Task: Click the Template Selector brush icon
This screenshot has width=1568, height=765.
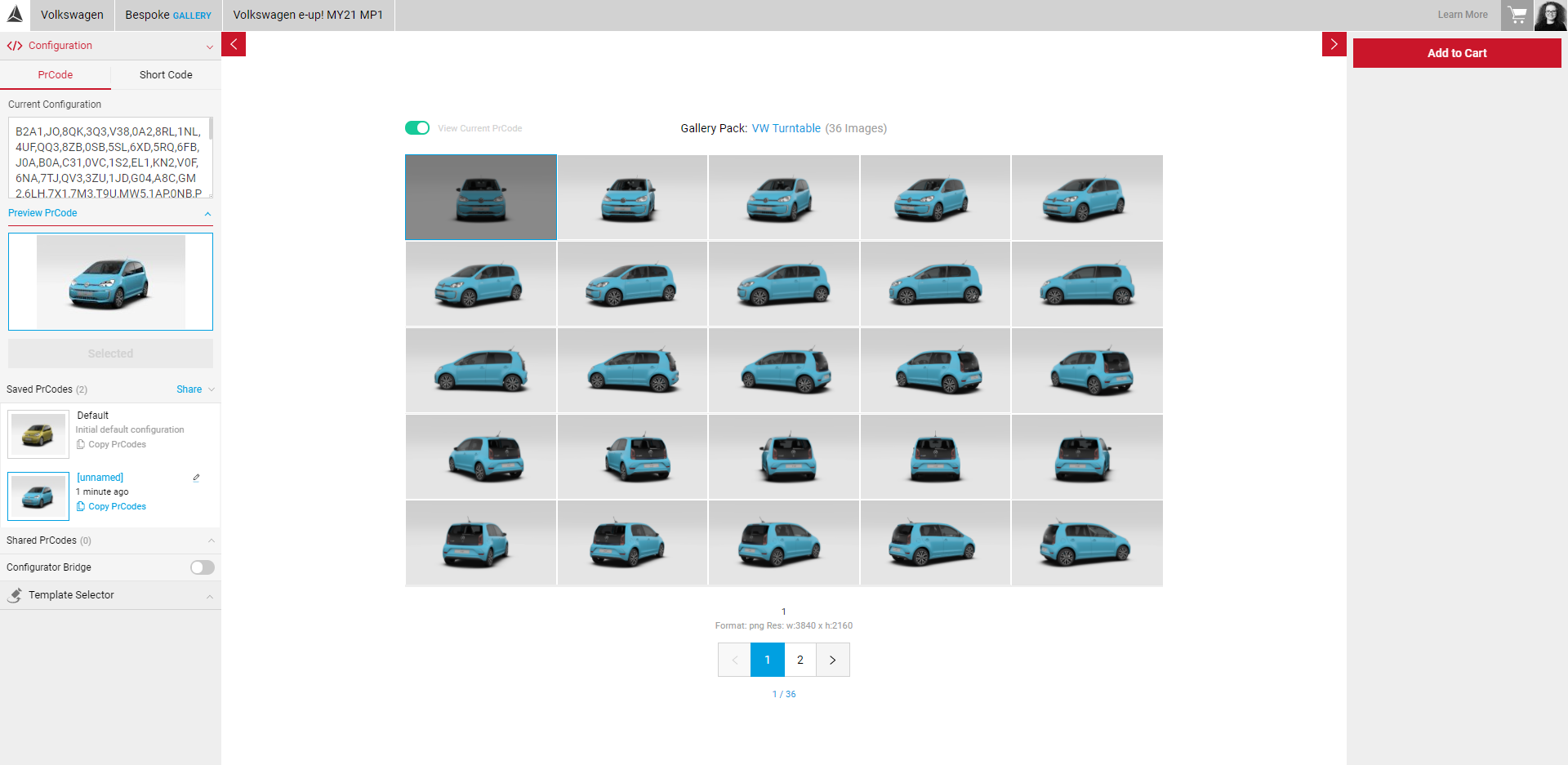Action: coord(15,595)
